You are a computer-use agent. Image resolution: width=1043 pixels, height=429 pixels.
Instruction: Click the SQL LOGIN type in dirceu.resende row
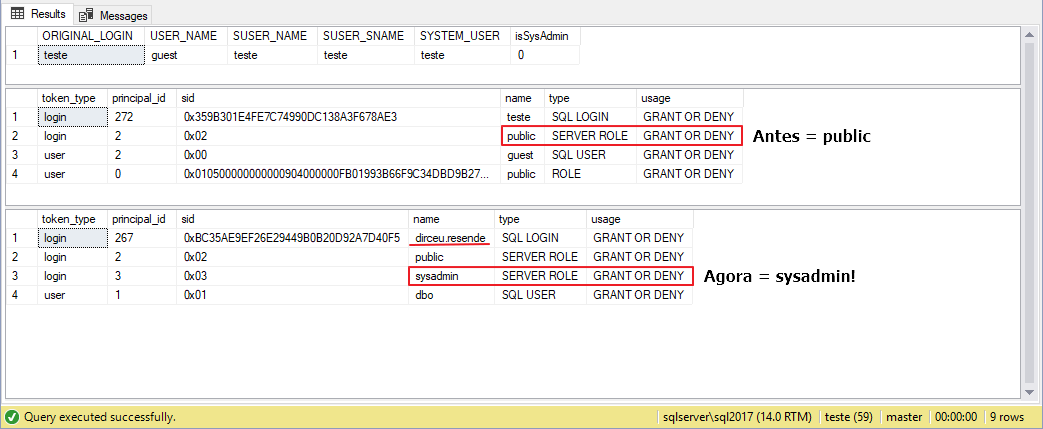tap(541, 237)
